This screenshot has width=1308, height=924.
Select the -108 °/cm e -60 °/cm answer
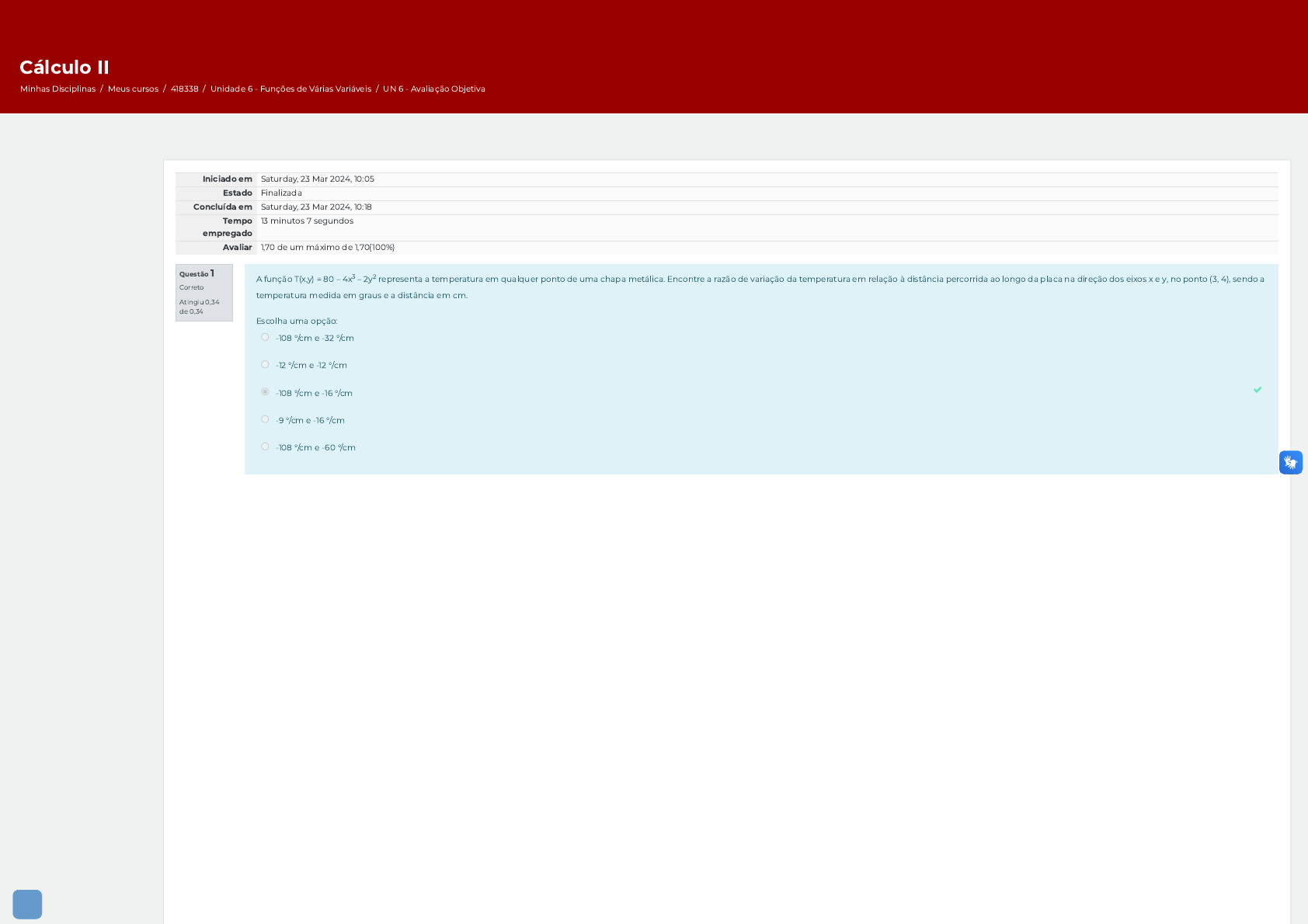(265, 446)
